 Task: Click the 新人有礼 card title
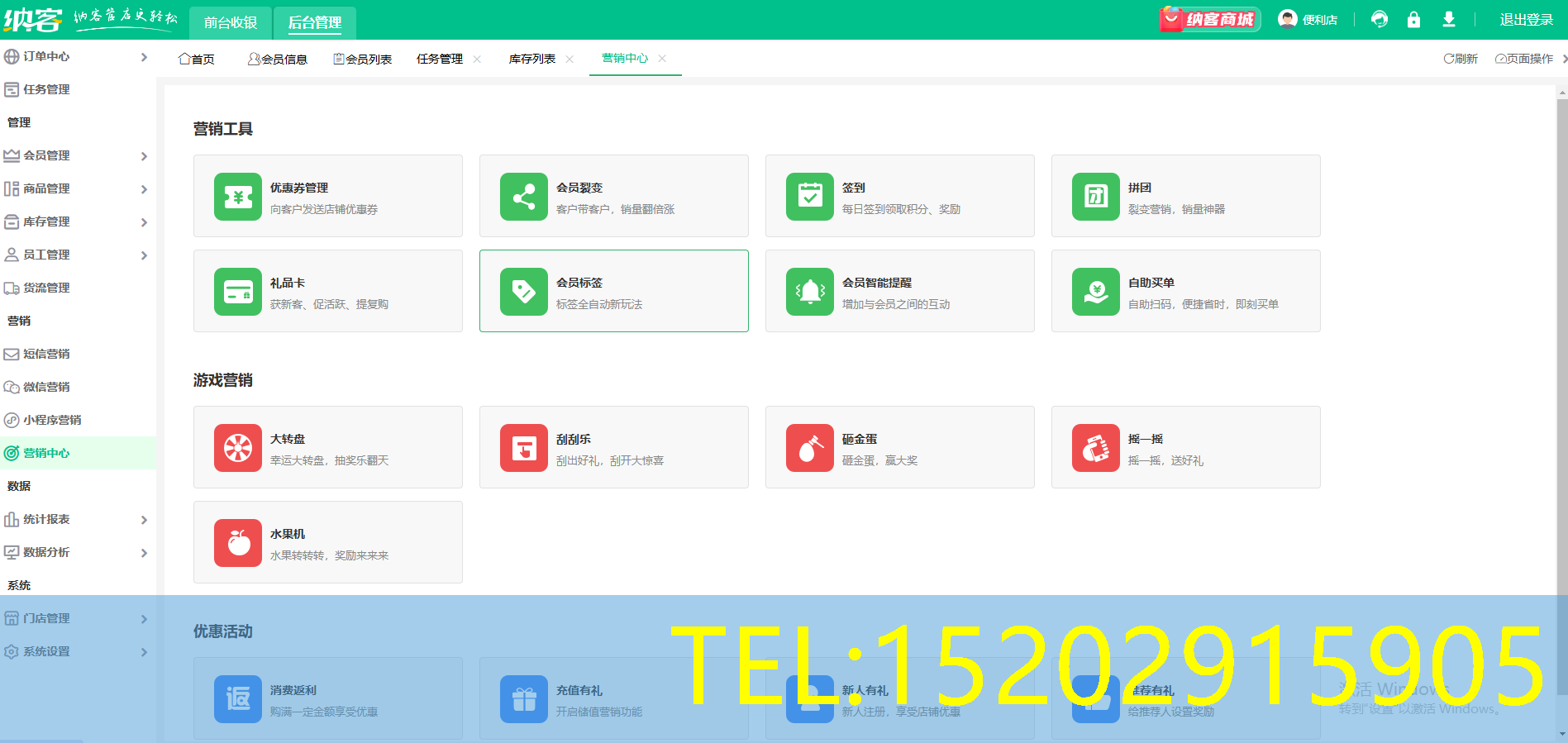pos(865,690)
